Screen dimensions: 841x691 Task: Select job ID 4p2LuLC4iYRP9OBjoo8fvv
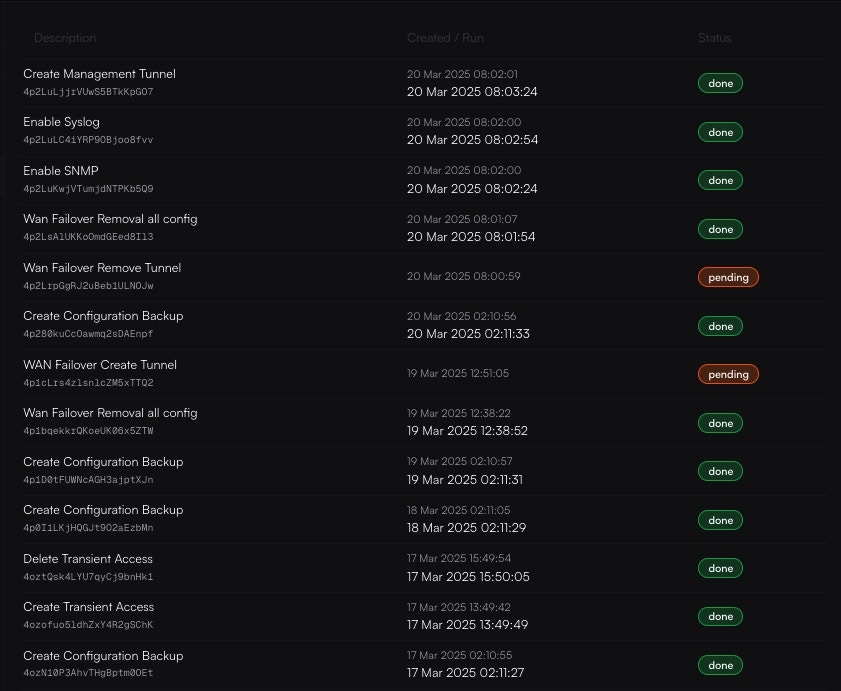tap(88, 140)
